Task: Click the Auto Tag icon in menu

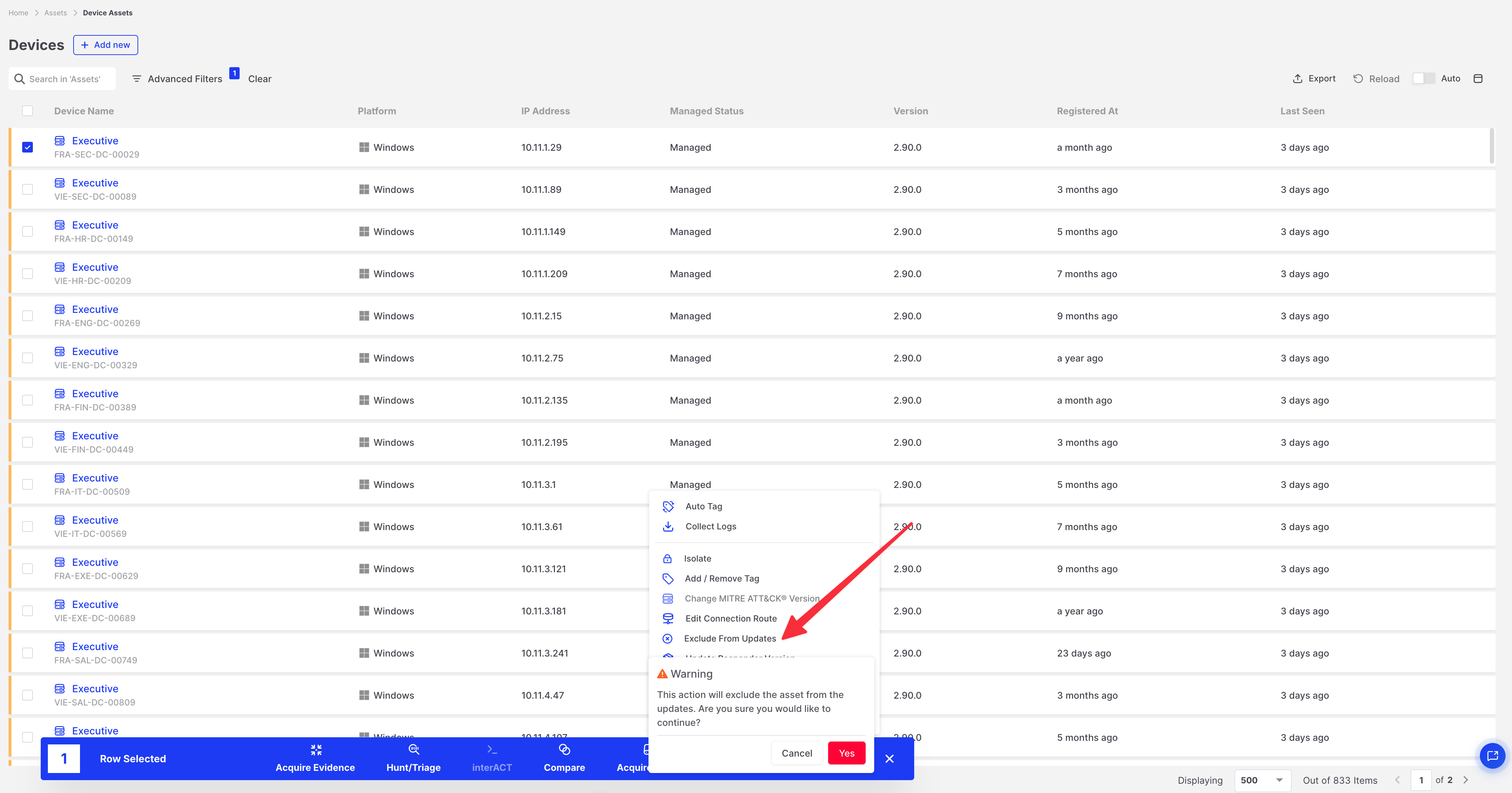Action: click(x=668, y=506)
